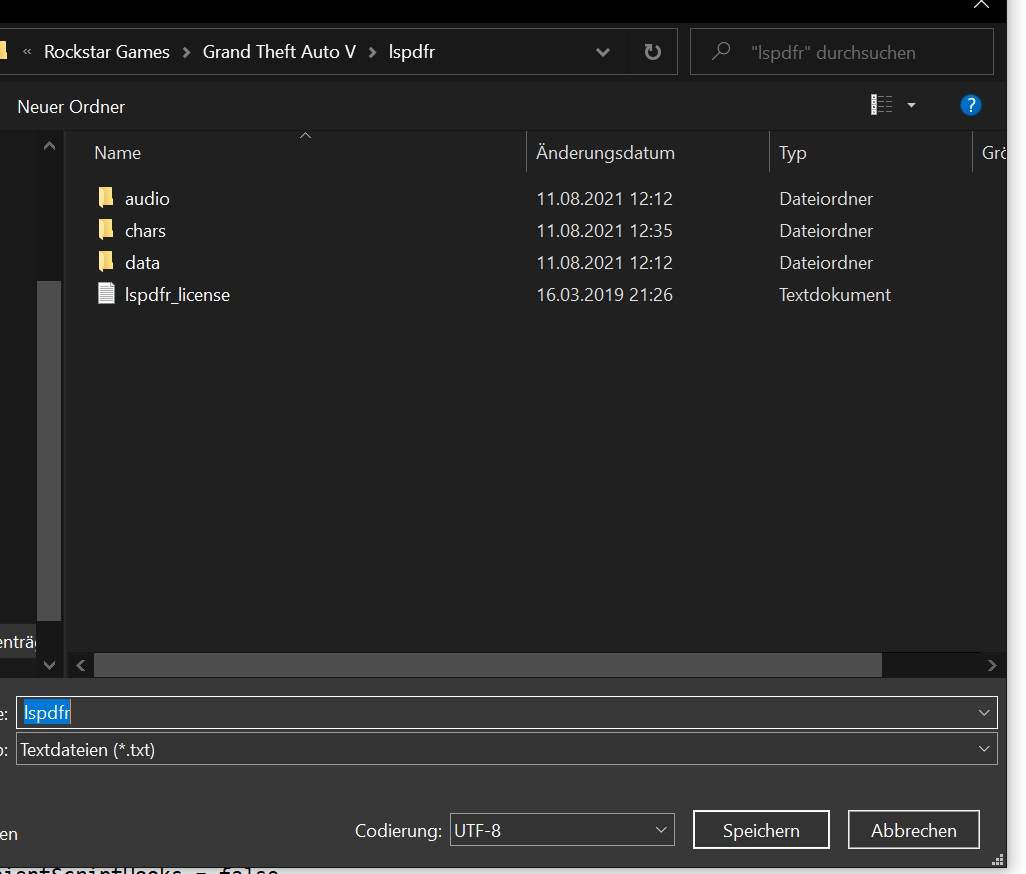Click the view layout icon
This screenshot has height=874, width=1026.
pos(881,105)
